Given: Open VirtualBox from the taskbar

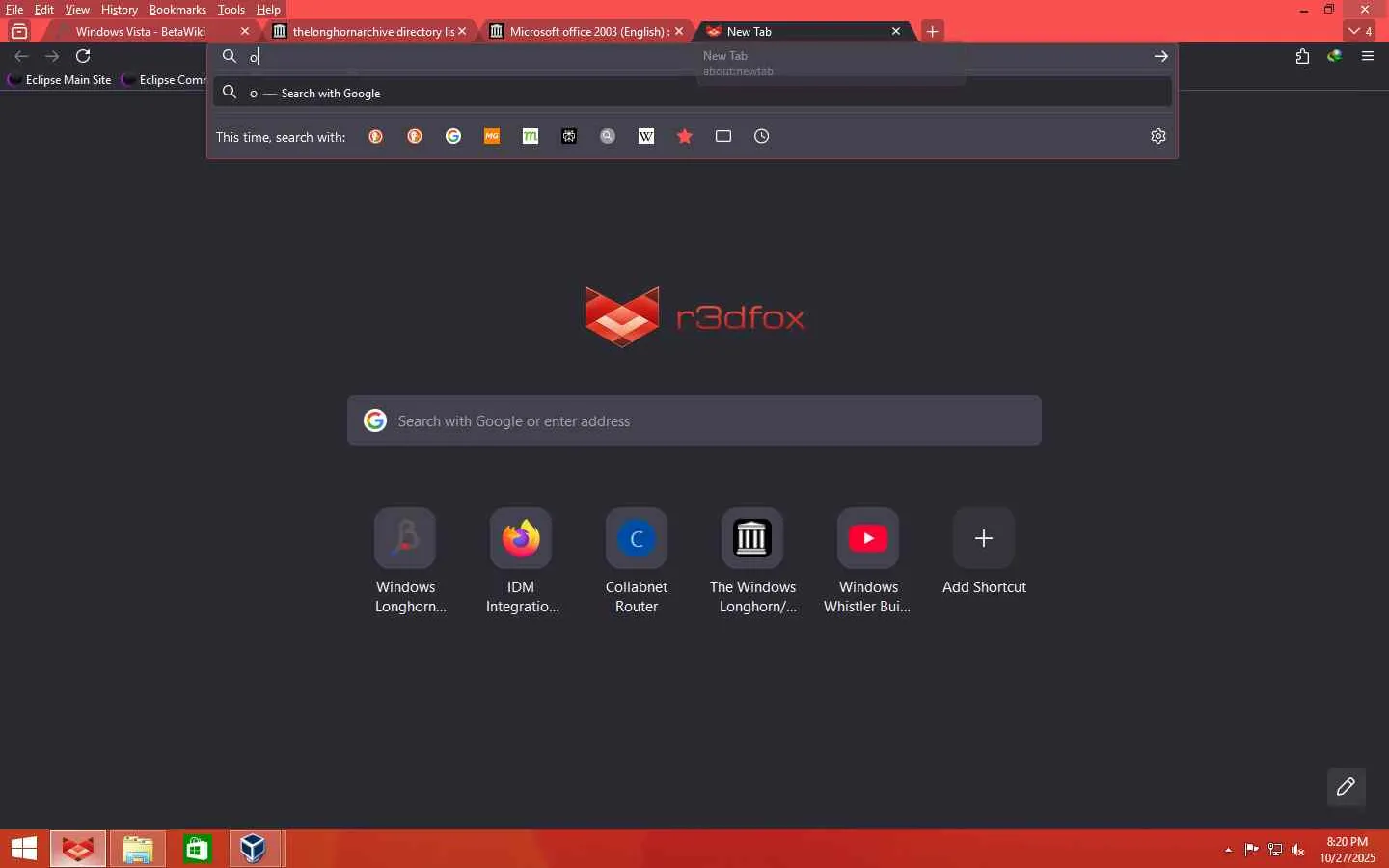Looking at the screenshot, I should [255, 849].
